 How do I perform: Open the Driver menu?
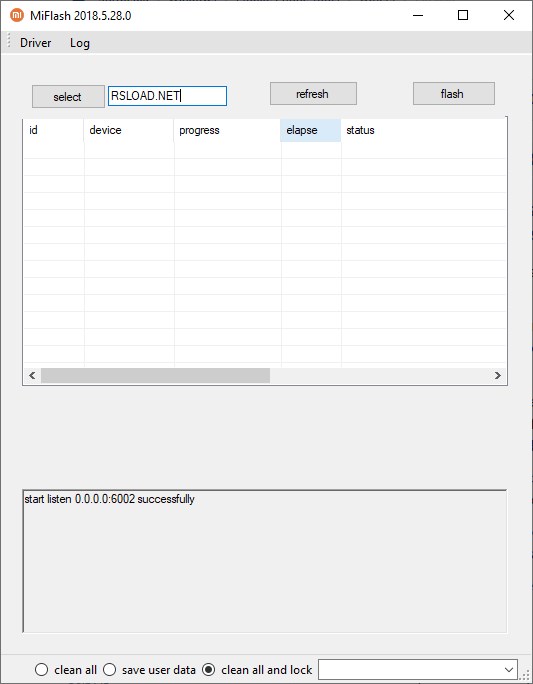click(x=36, y=43)
